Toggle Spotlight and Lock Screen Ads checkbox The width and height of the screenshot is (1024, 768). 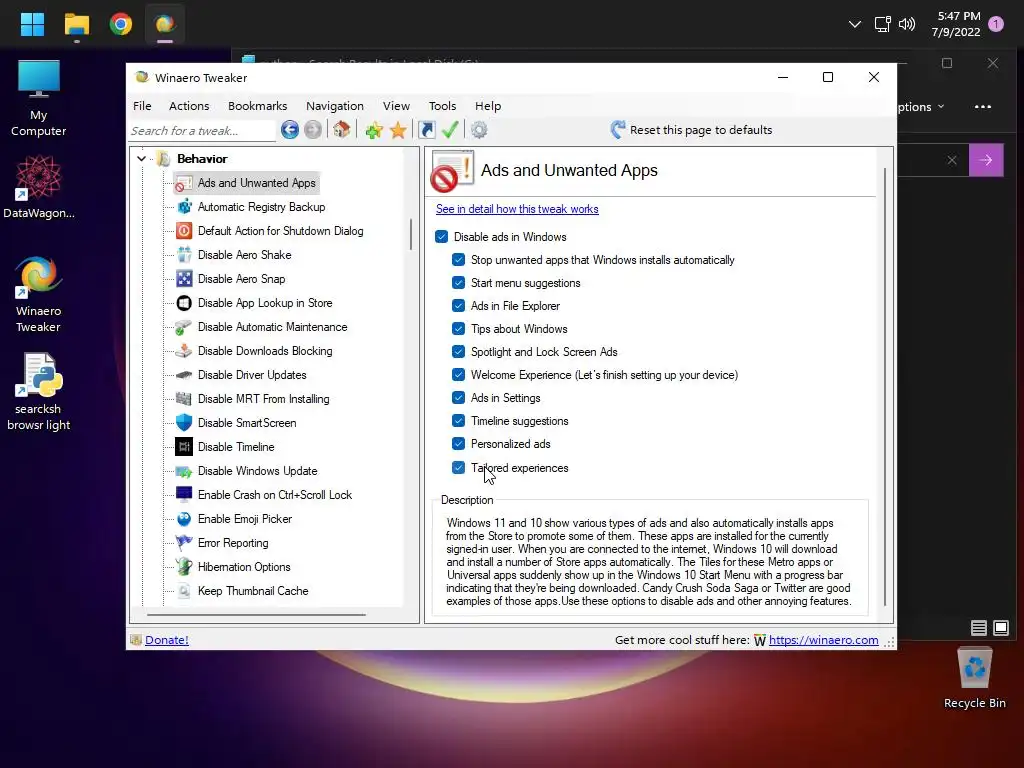click(x=458, y=351)
